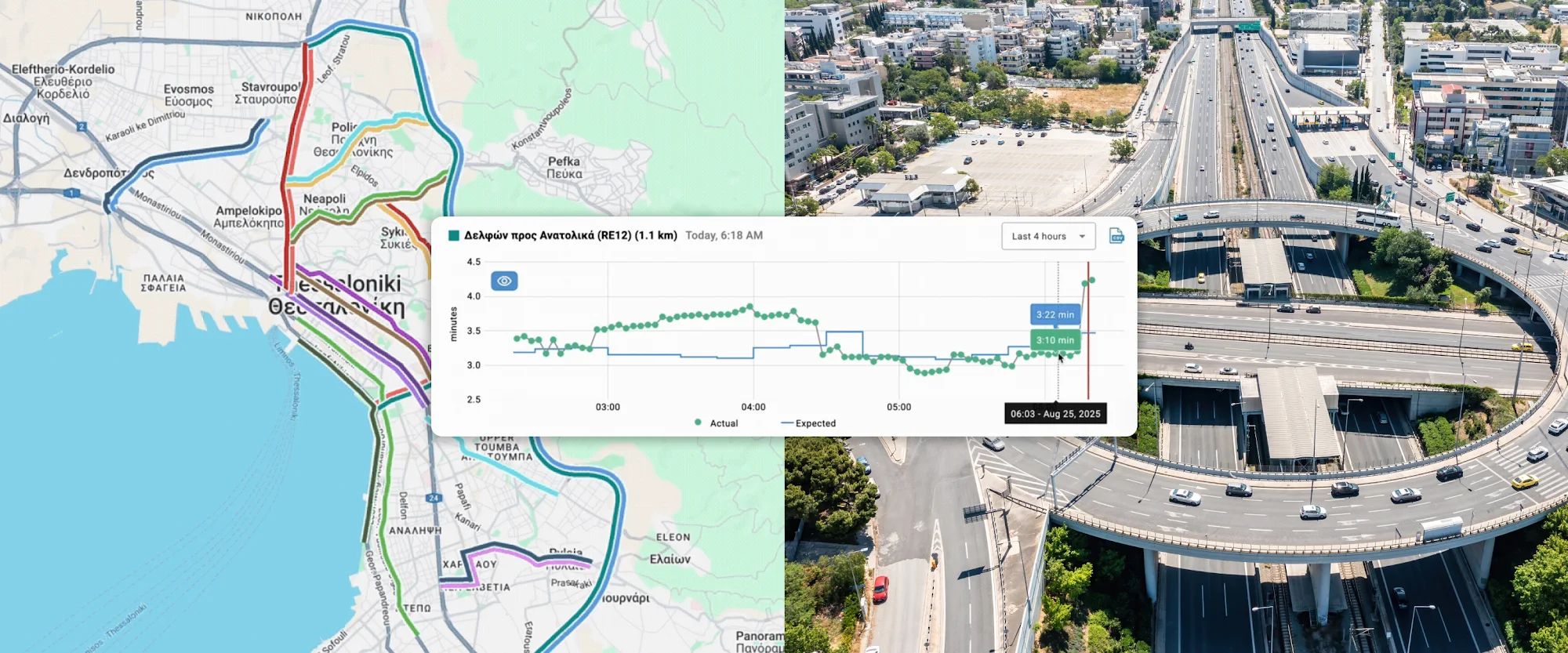Toggle the blue eye visibility button
The image size is (1568, 653).
pyautogui.click(x=504, y=281)
